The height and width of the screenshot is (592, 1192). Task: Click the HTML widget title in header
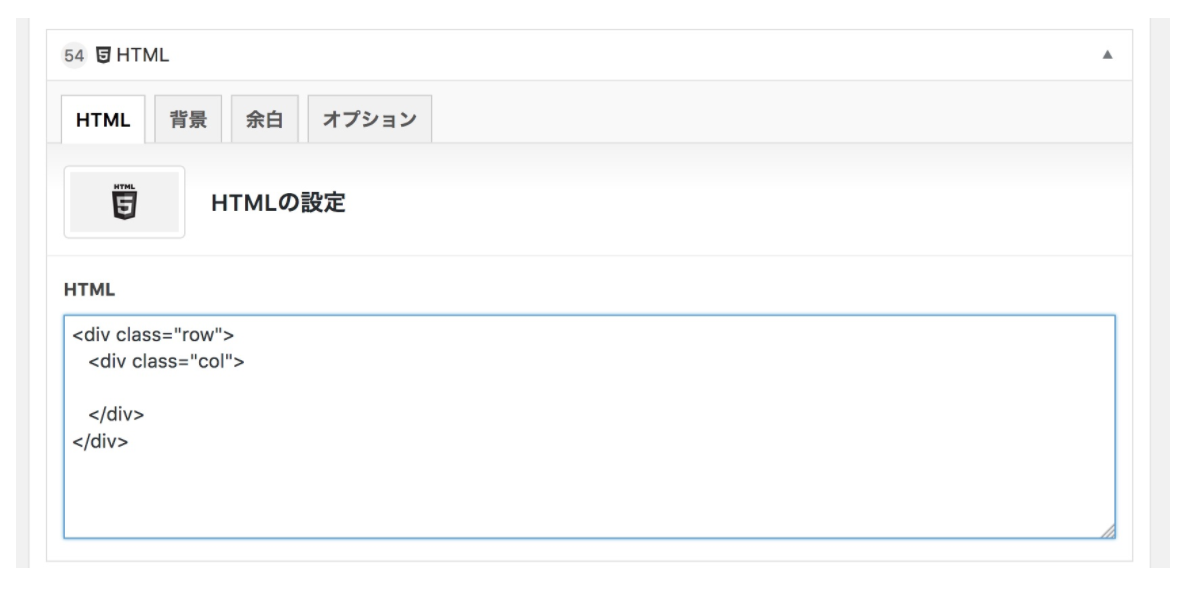(143, 55)
